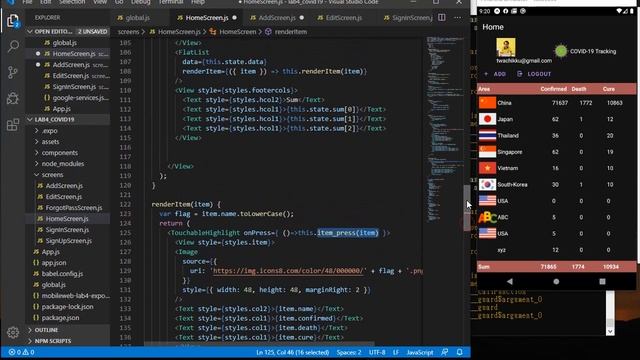Screen dimensions: 640x360
Task: Click the UTF-8 encoding entry
Action: [377, 352]
